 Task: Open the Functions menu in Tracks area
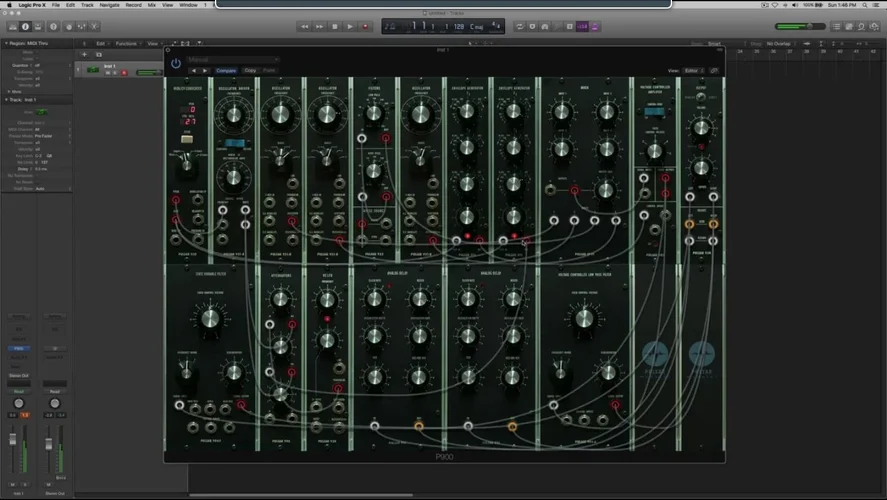point(128,44)
